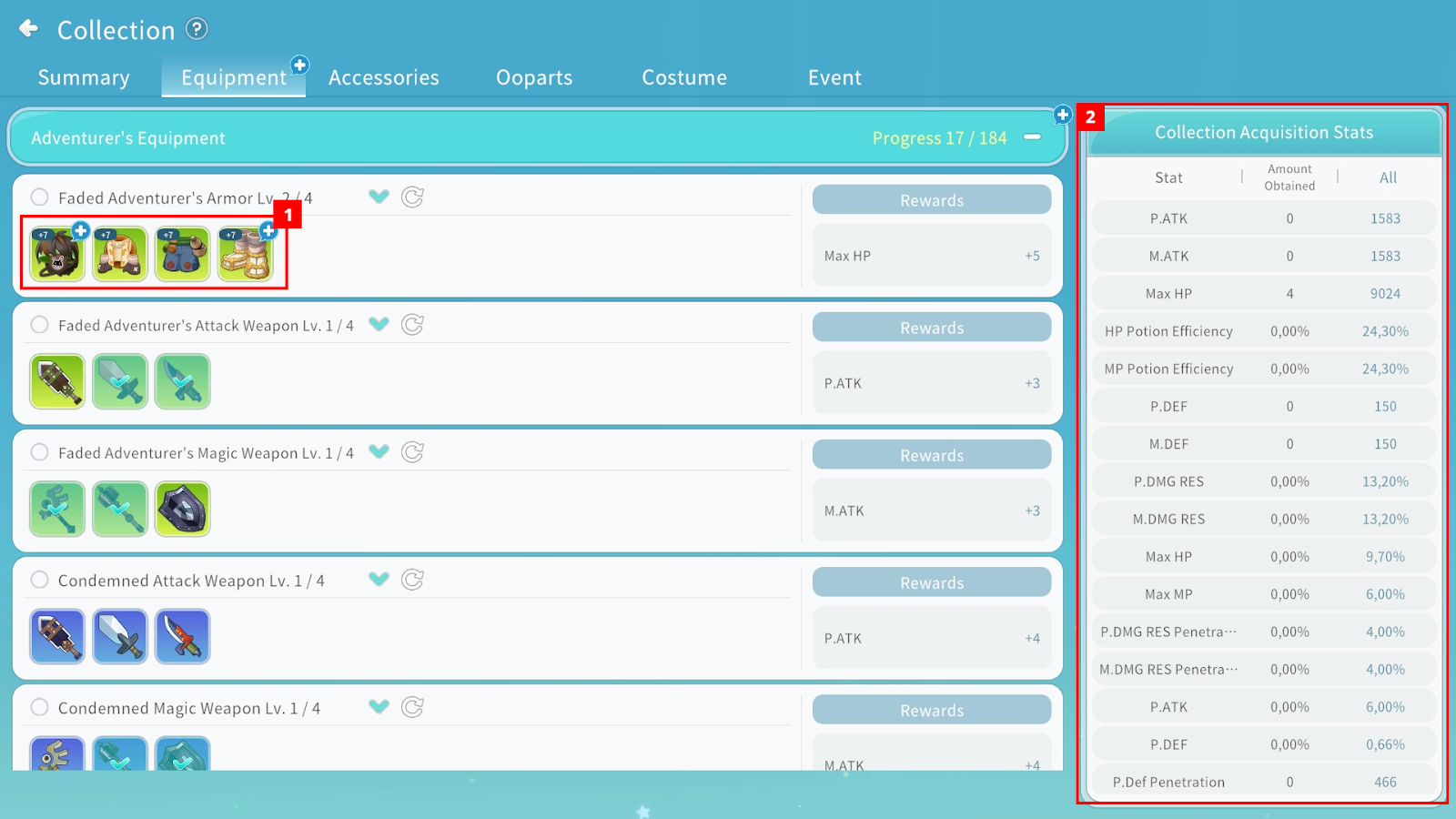Screen dimensions: 1456x819
Task: Open the Collection help question mark
Action: (197, 29)
